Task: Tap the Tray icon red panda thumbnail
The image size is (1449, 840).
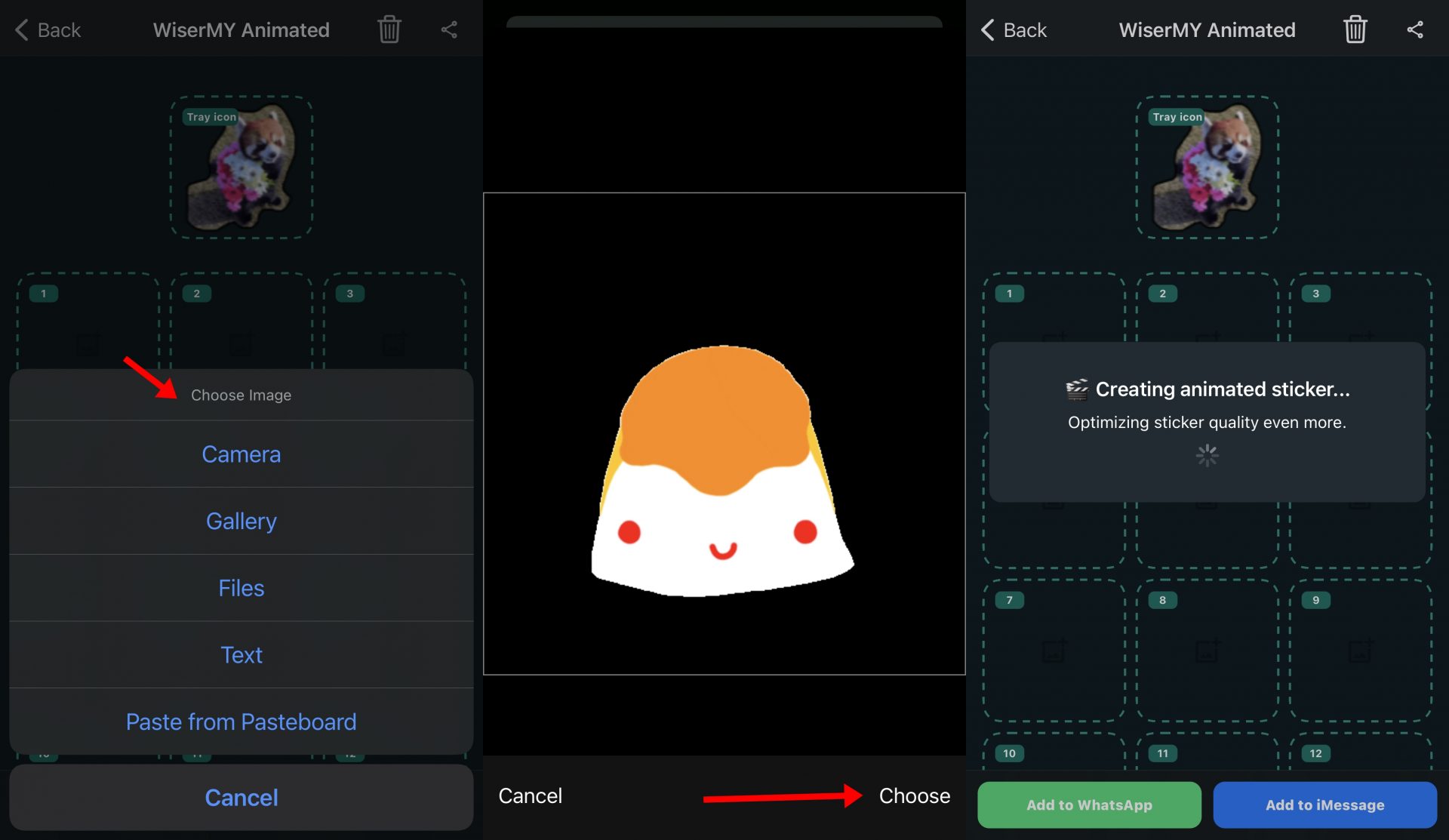Action: (1207, 168)
